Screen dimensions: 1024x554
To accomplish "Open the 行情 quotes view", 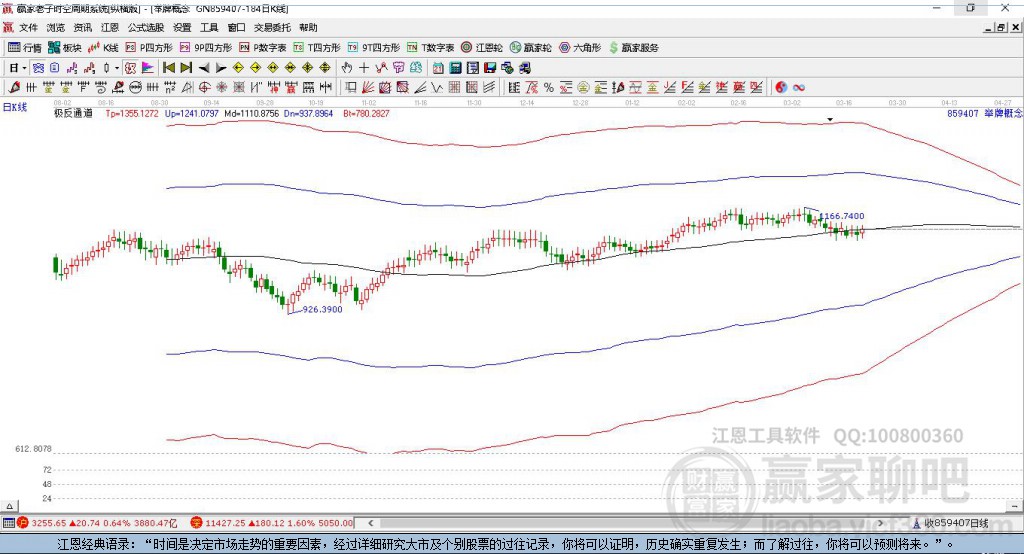I will click(x=25, y=48).
